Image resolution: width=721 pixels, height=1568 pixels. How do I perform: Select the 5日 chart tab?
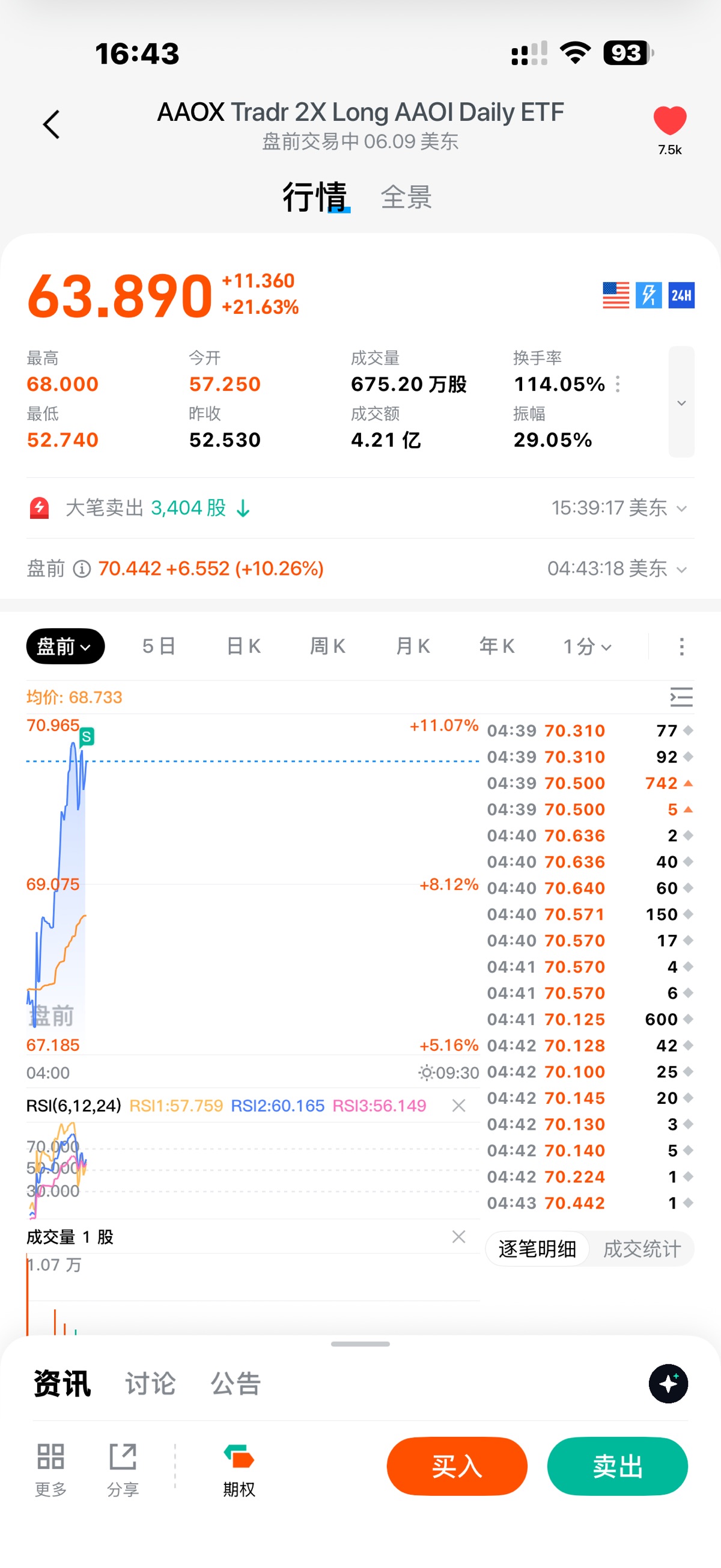(x=159, y=646)
